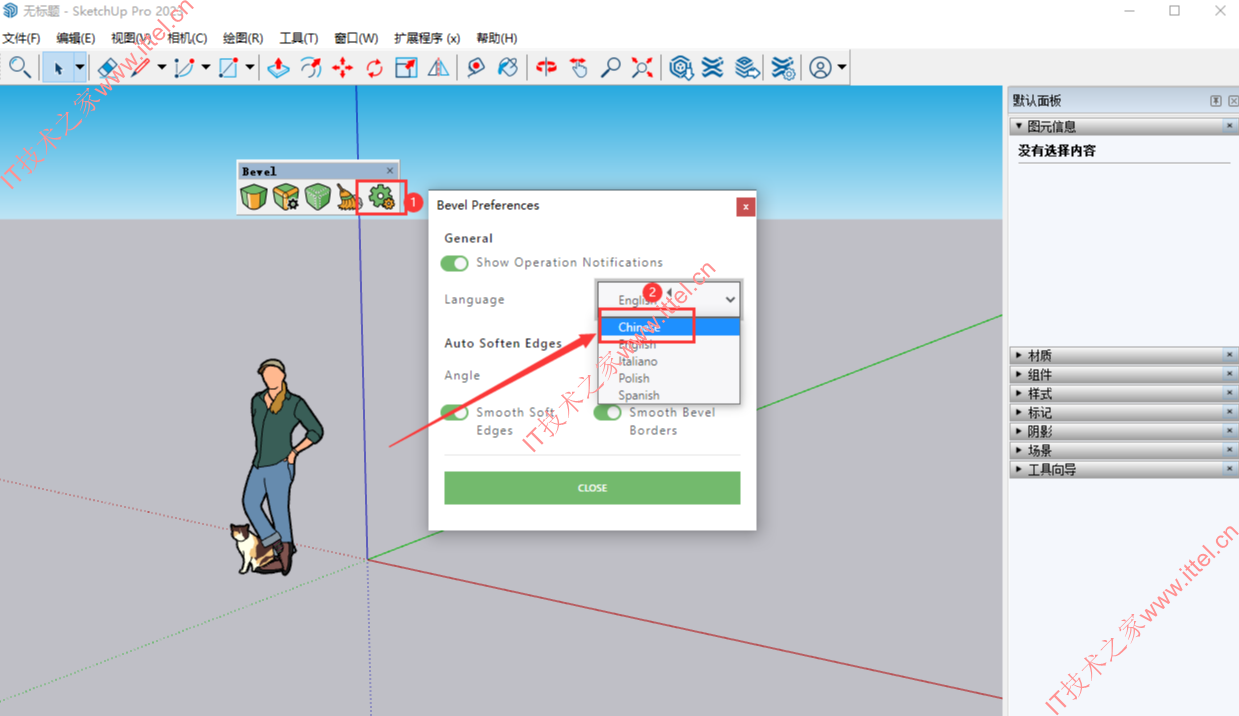This screenshot has height=716, width=1239.
Task: Open account icon dropdown arrow
Action: [843, 68]
